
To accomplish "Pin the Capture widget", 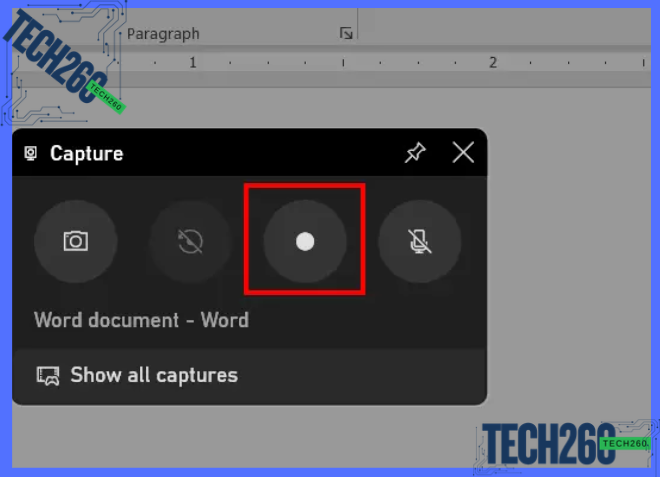I will (414, 153).
